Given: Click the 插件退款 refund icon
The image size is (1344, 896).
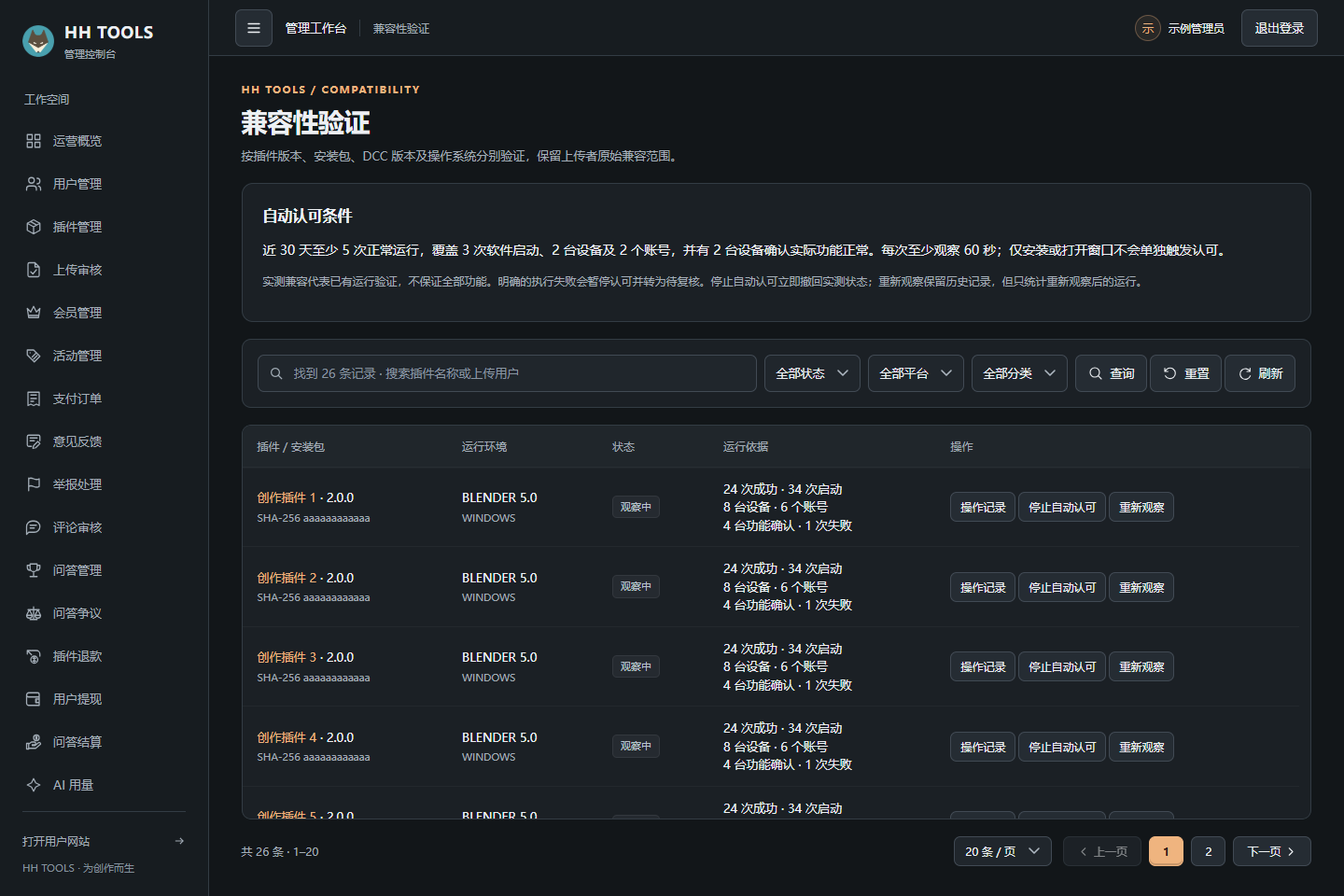Looking at the screenshot, I should [34, 656].
